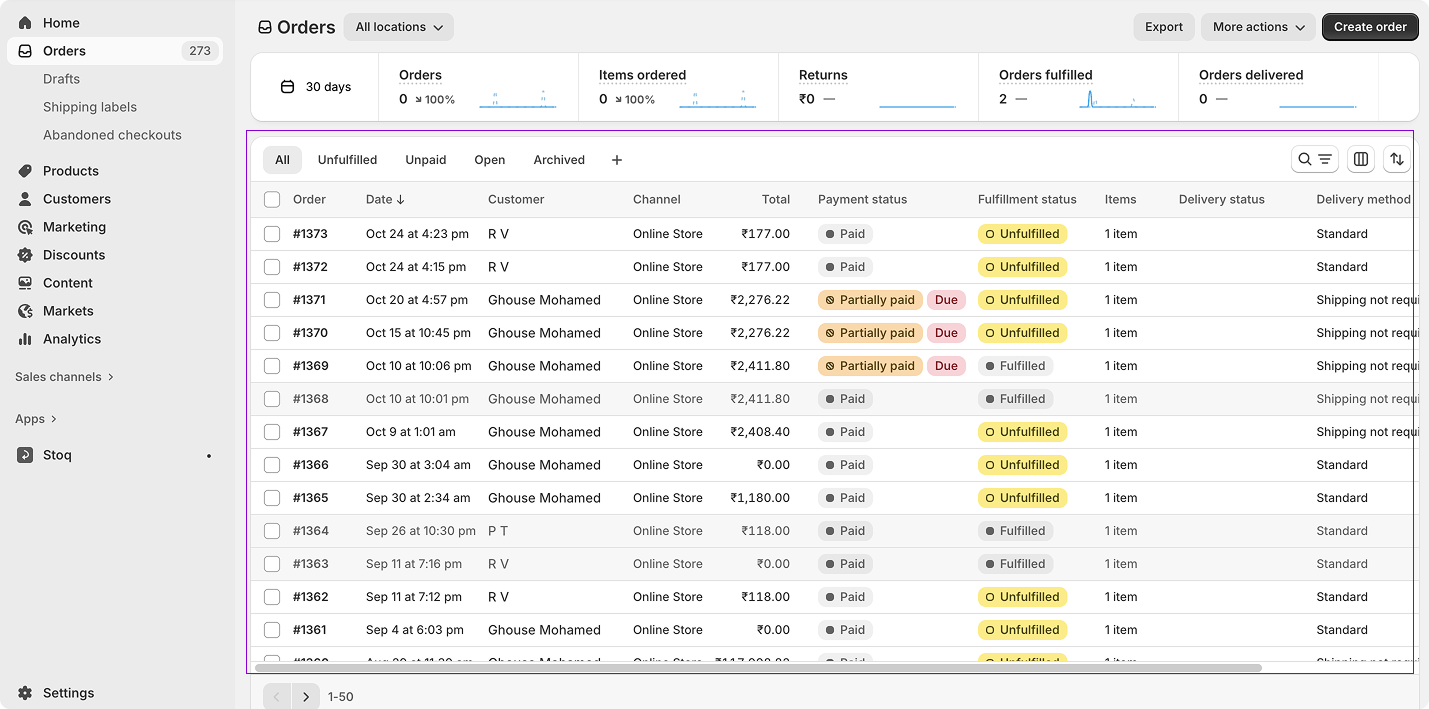This screenshot has width=1429, height=709.
Task: Open Settings at the bottom left
Action: [x=68, y=693]
